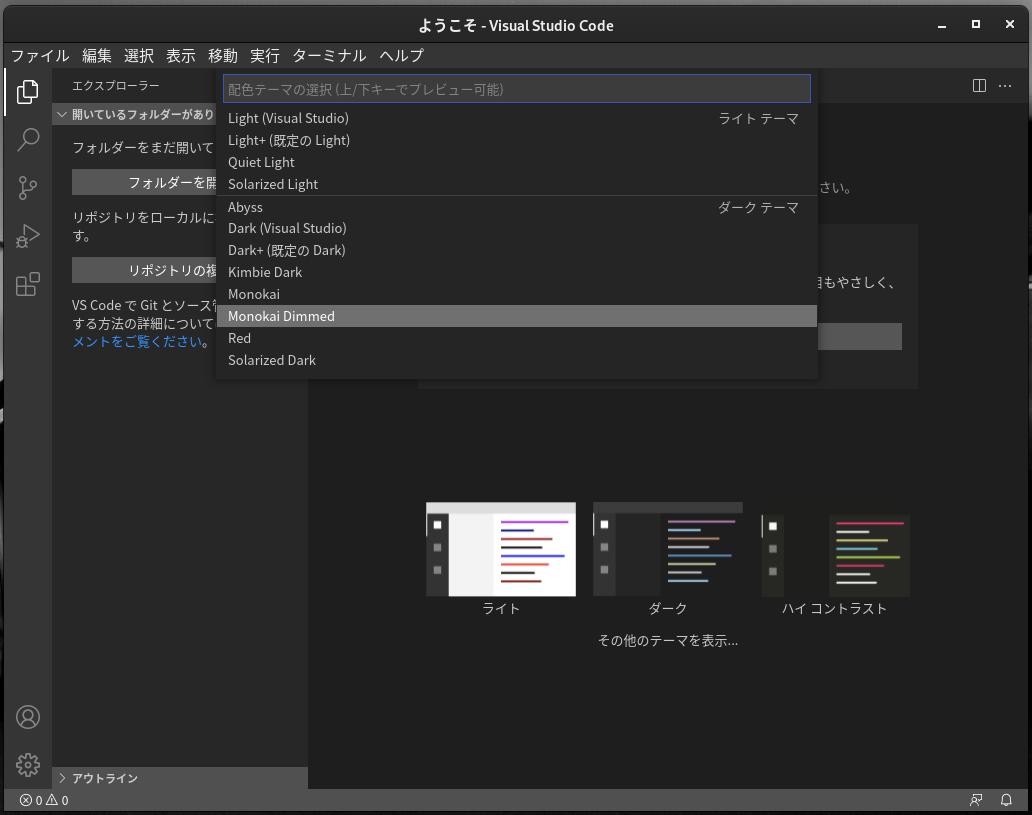Screen dimensions: 1032x815
Task: Open the editor more actions ellipsis
Action: pos(1005,86)
